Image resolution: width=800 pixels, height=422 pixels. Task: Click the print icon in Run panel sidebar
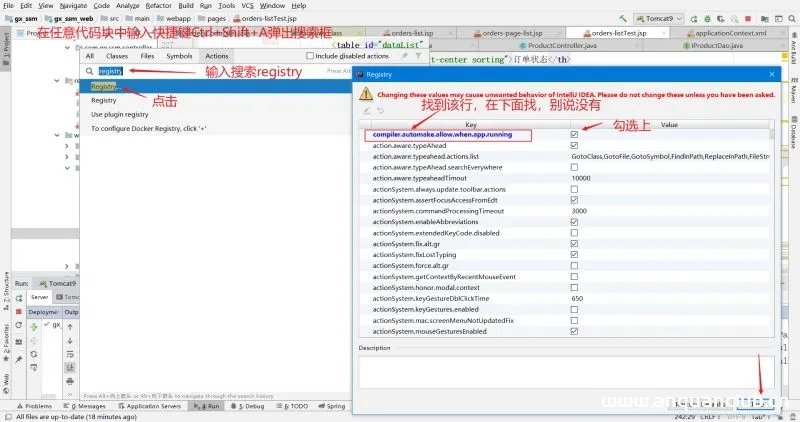[70, 381]
